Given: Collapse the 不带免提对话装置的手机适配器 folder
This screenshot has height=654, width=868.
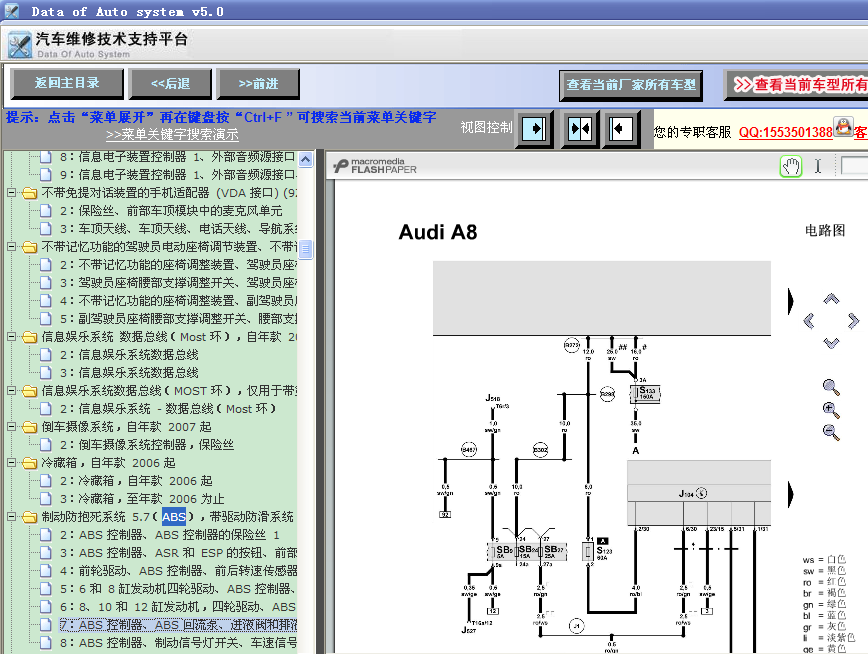Looking at the screenshot, I should pos(11,193).
